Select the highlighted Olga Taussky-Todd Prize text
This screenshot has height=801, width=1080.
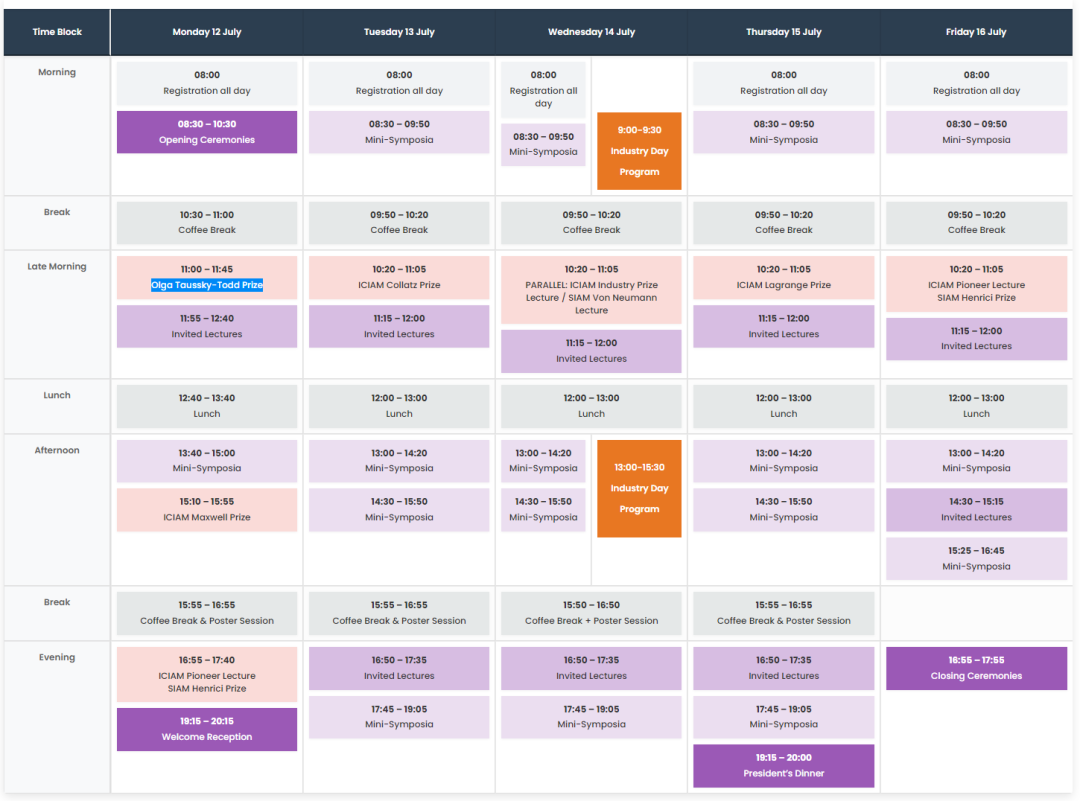[207, 285]
